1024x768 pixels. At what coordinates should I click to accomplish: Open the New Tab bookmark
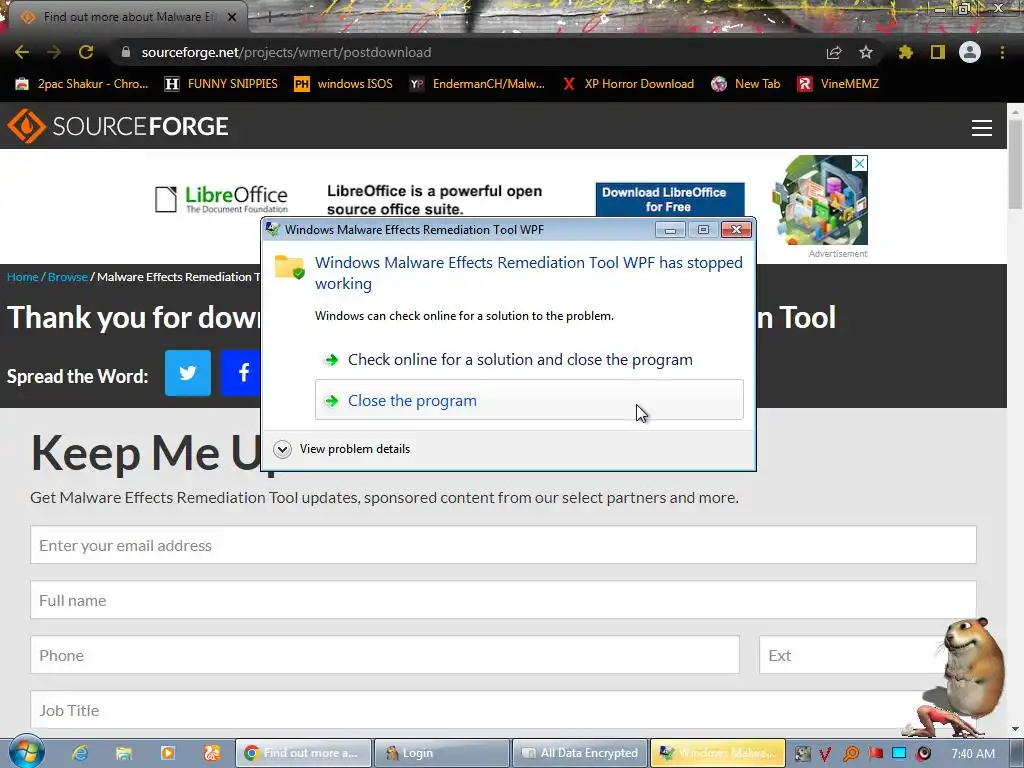pos(746,84)
